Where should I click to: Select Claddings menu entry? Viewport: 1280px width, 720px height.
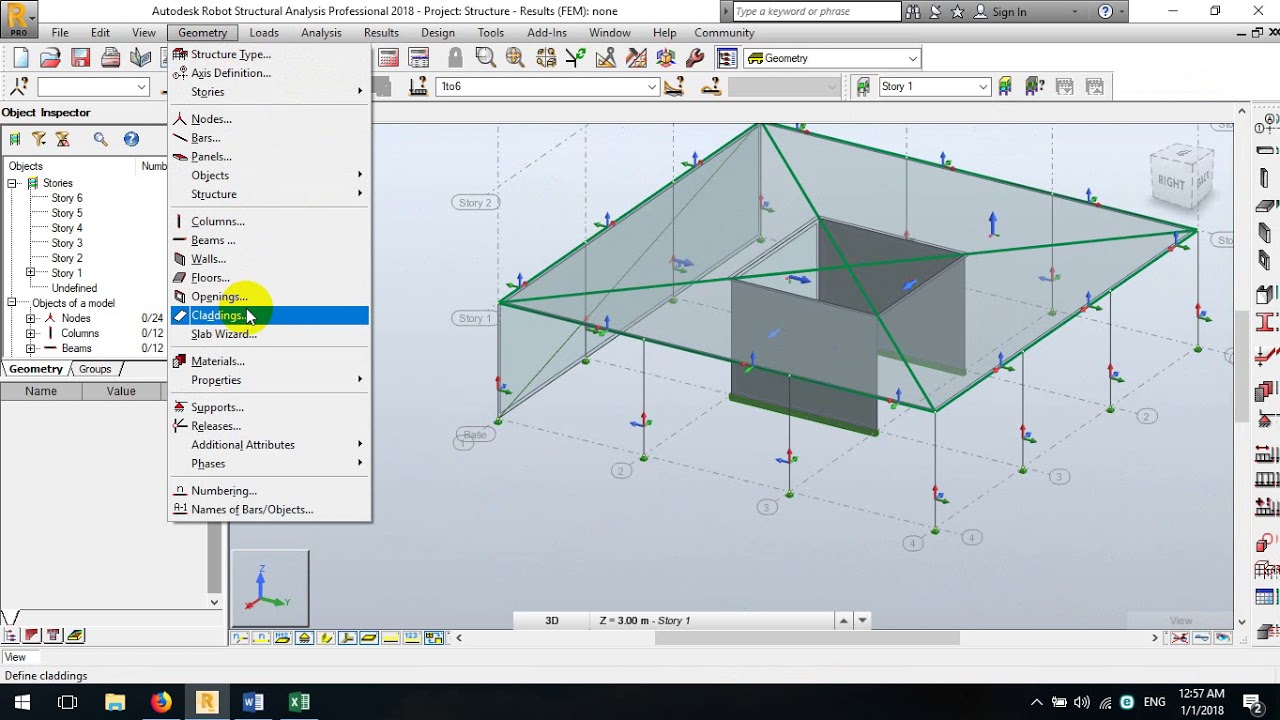point(270,315)
